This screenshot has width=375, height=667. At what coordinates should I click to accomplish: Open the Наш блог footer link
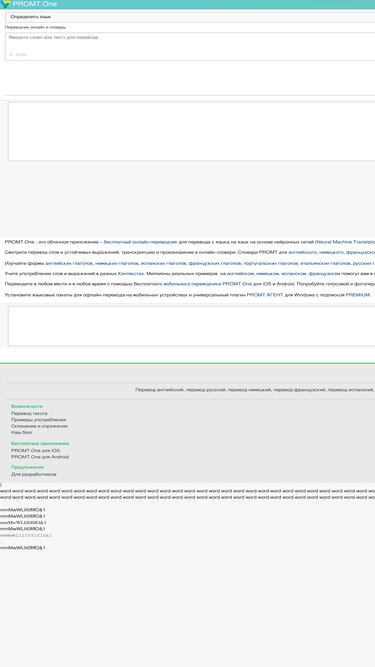(x=22, y=432)
